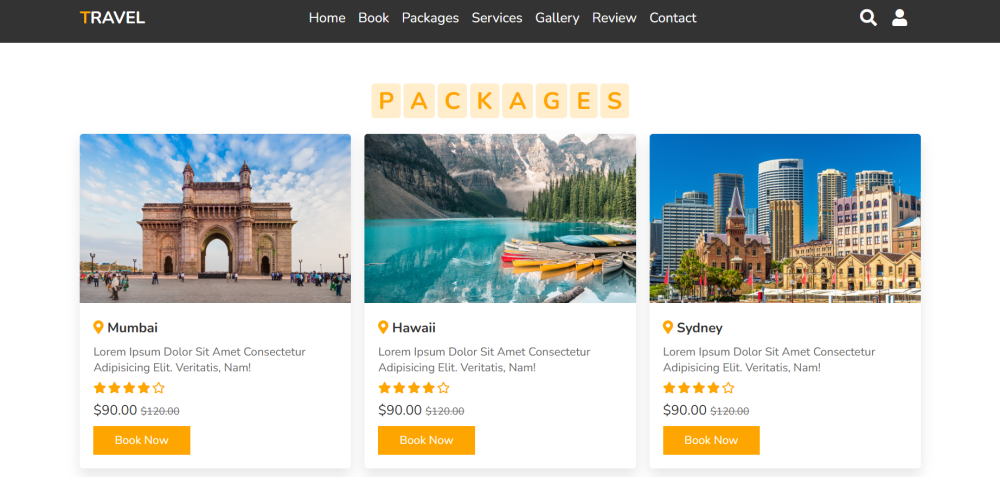Open the Contact menu item
The width and height of the screenshot is (1000, 477).
click(673, 18)
